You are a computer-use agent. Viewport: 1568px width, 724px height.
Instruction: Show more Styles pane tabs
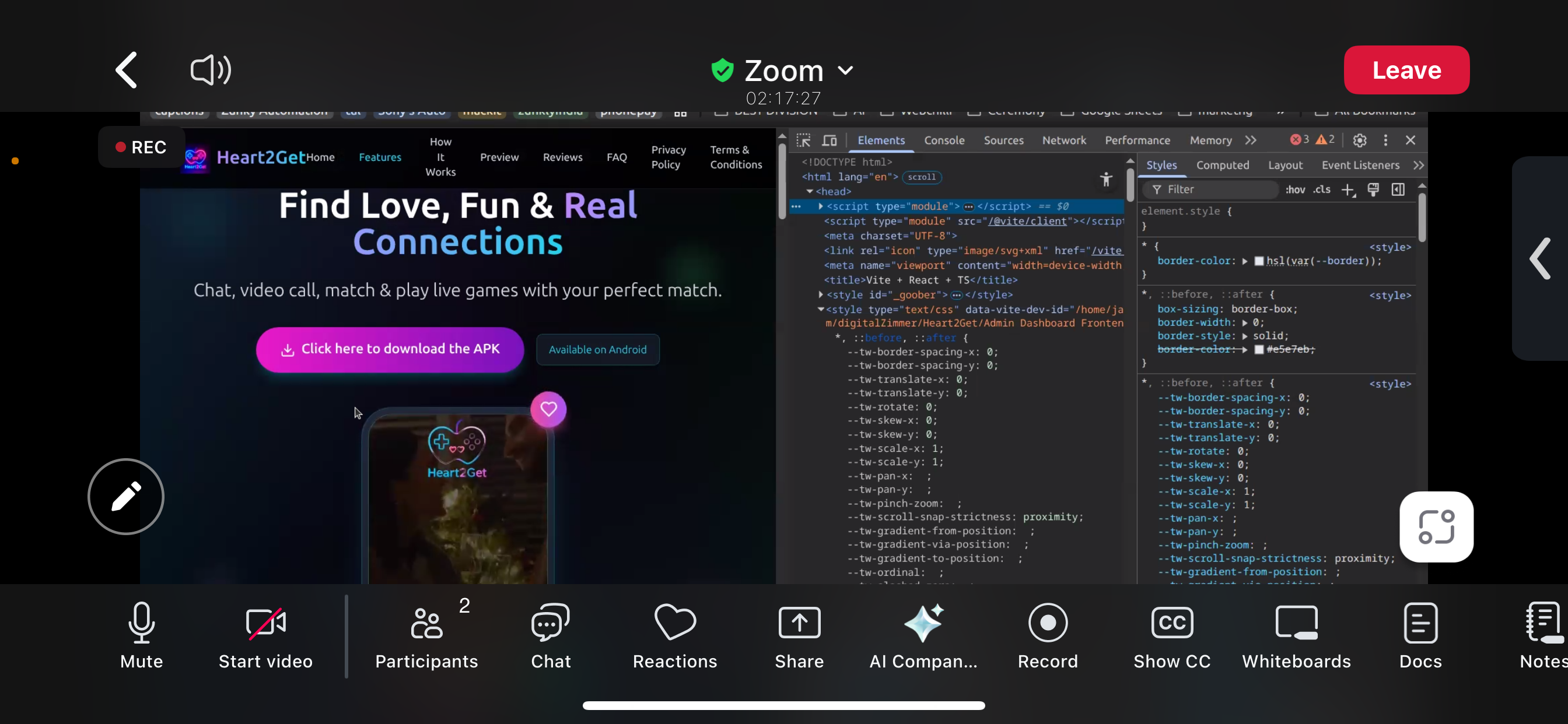pos(1418,166)
